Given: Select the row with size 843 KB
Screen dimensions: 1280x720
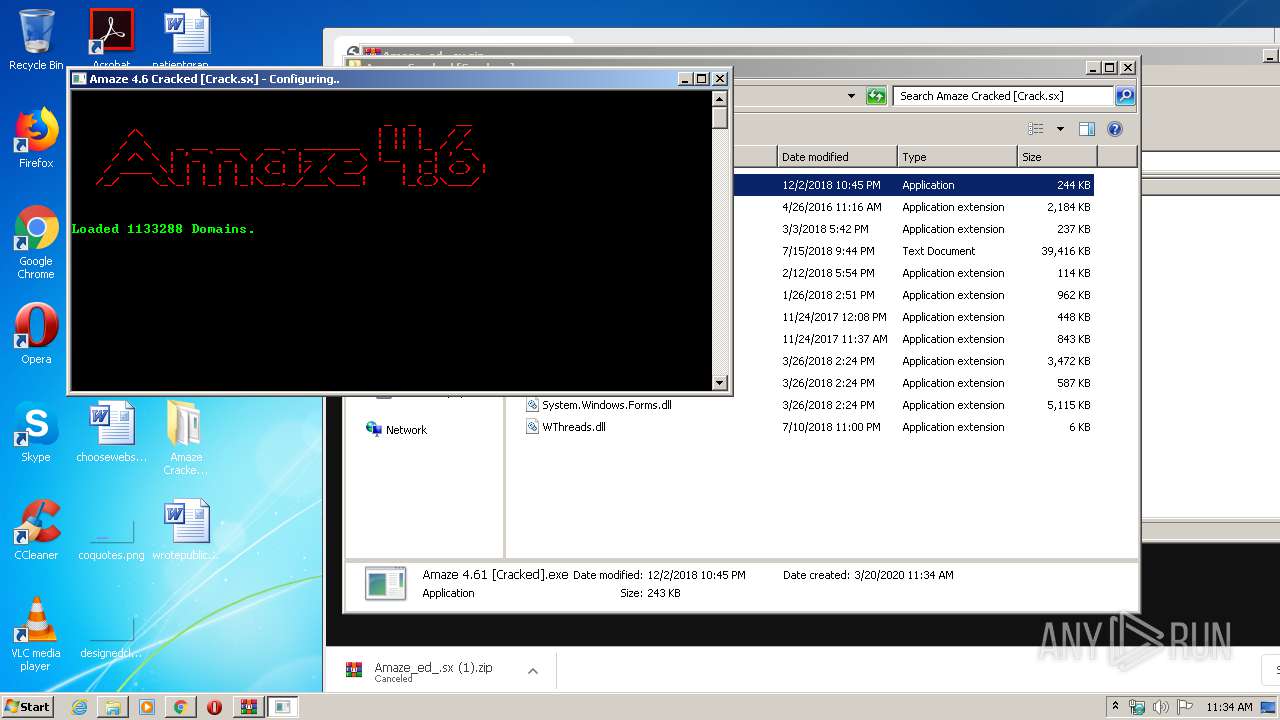Looking at the screenshot, I should point(912,339).
